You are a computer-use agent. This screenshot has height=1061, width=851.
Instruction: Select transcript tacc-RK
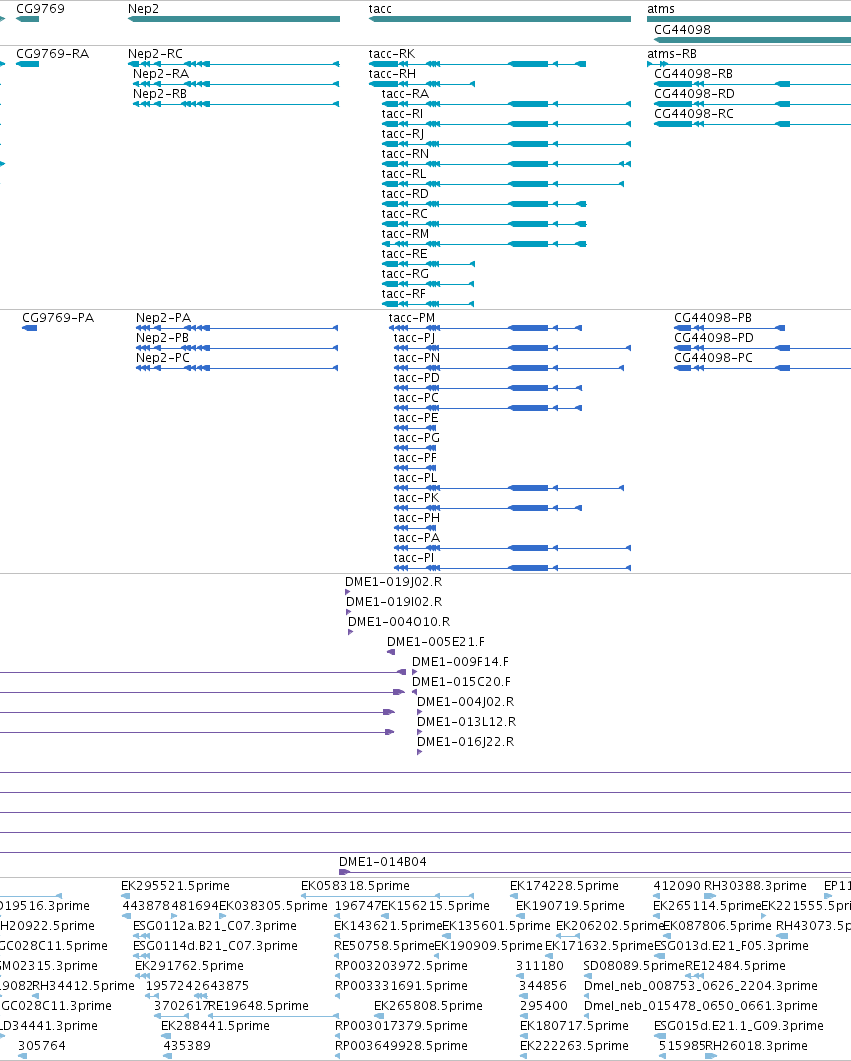(x=392, y=53)
